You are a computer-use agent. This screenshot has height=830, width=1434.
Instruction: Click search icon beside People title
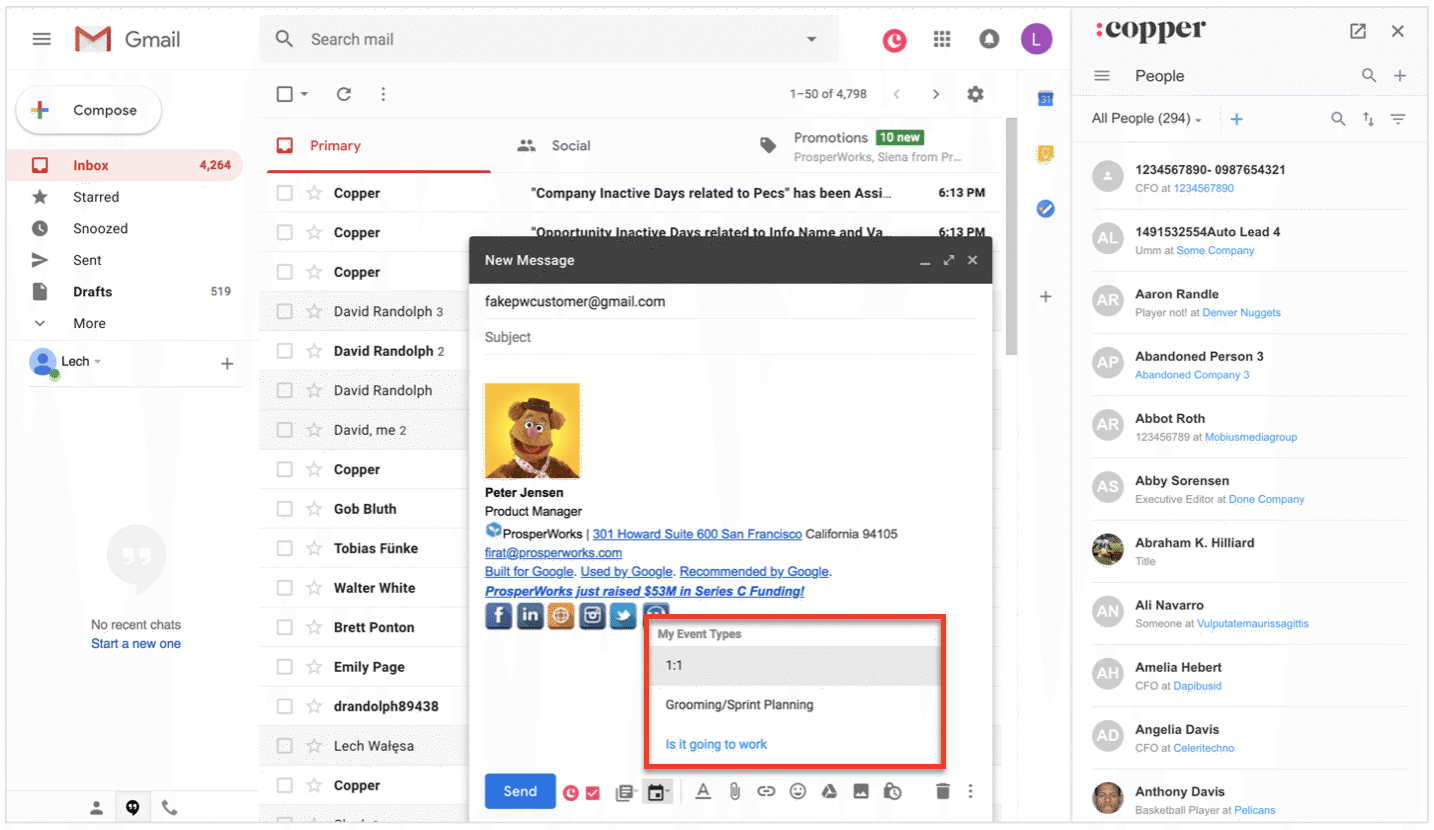click(1369, 76)
